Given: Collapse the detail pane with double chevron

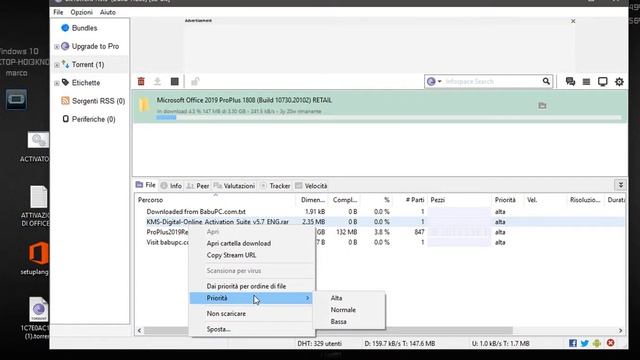Looking at the screenshot, I should pyautogui.click(x=620, y=185).
